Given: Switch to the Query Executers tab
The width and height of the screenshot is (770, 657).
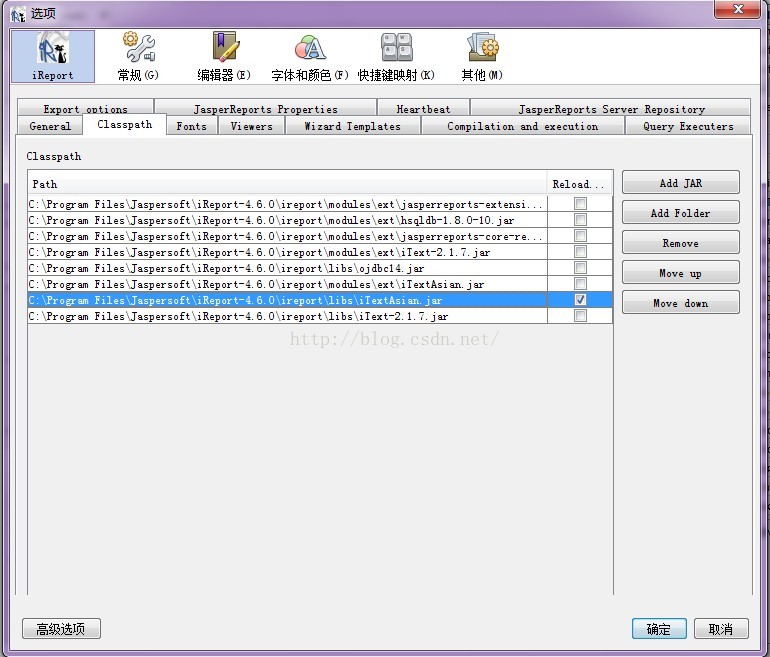Looking at the screenshot, I should coord(688,126).
